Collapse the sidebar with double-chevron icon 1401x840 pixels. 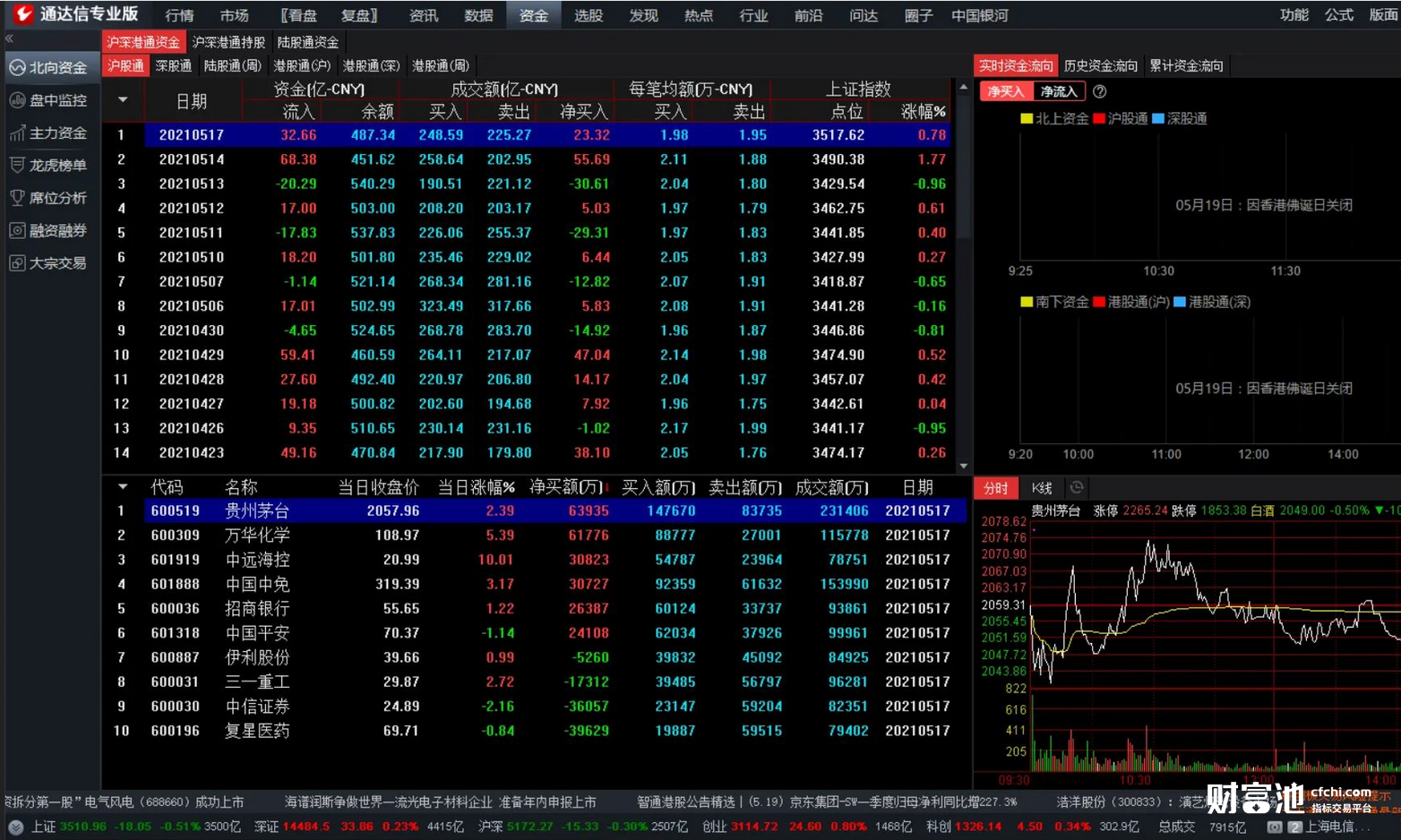click(x=10, y=39)
